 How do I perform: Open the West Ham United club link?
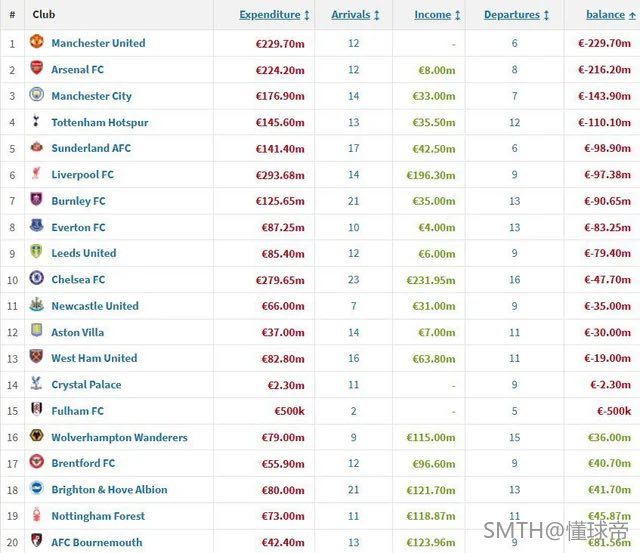pos(94,358)
